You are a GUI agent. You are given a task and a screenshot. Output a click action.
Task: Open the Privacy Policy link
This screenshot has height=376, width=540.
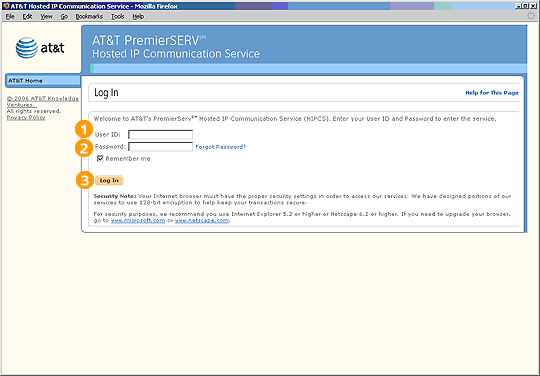click(x=26, y=117)
